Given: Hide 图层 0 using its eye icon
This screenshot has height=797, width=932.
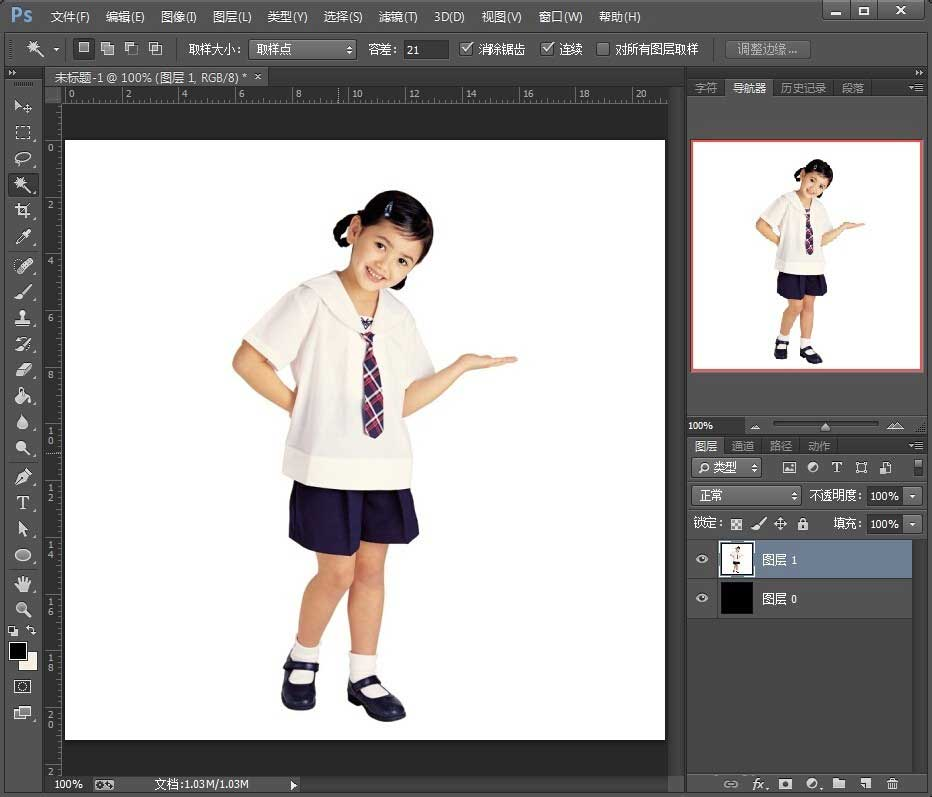Looking at the screenshot, I should click(x=702, y=598).
